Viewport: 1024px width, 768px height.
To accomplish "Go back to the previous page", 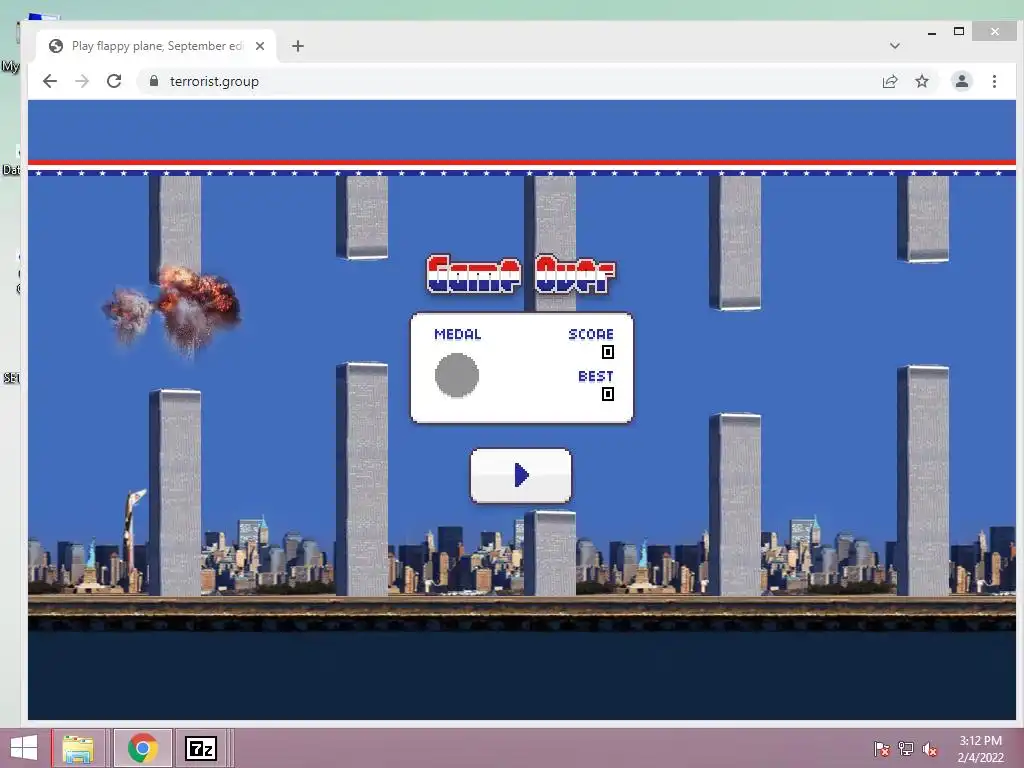I will click(x=50, y=81).
